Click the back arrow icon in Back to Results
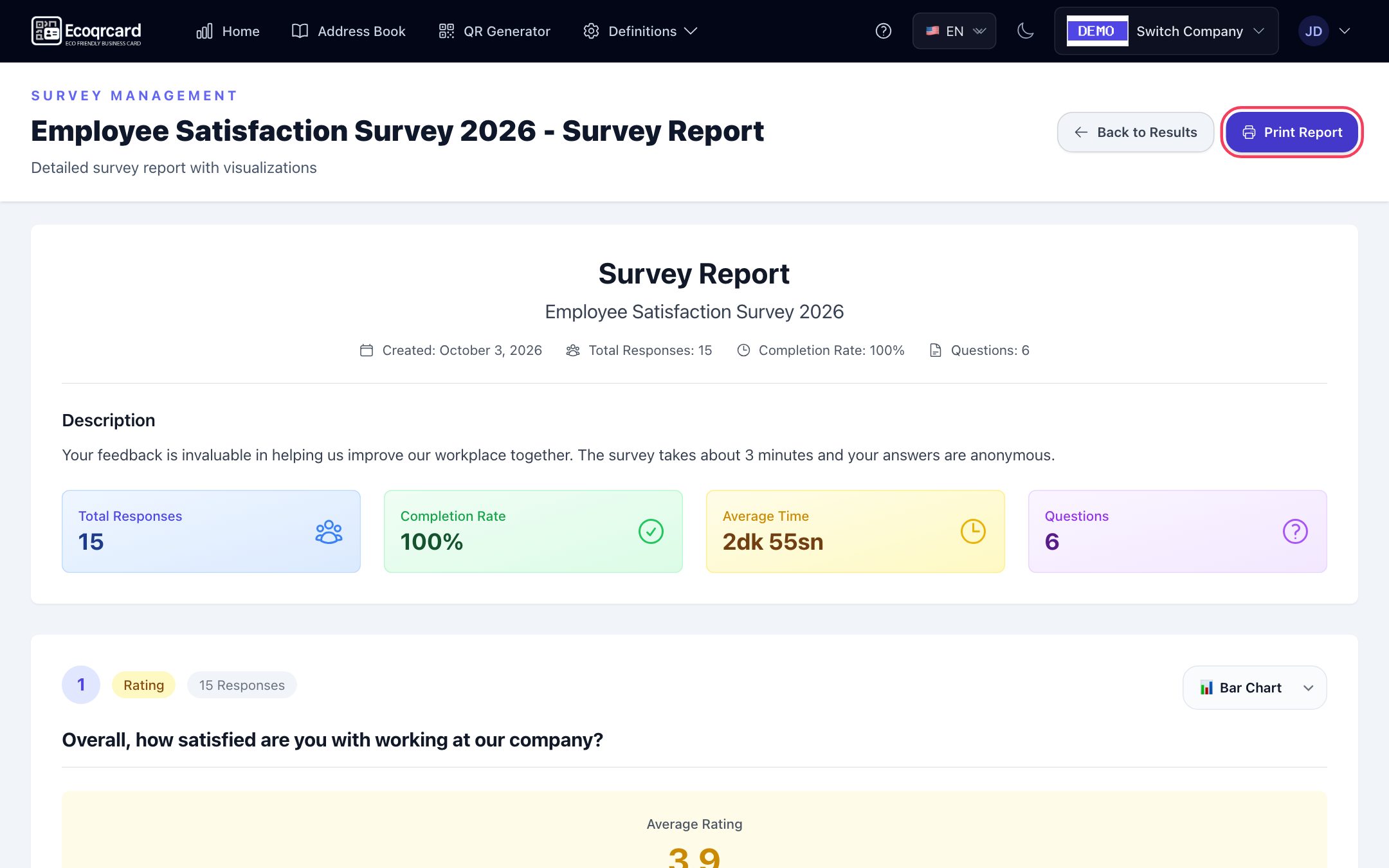1389x868 pixels. coord(1081,132)
